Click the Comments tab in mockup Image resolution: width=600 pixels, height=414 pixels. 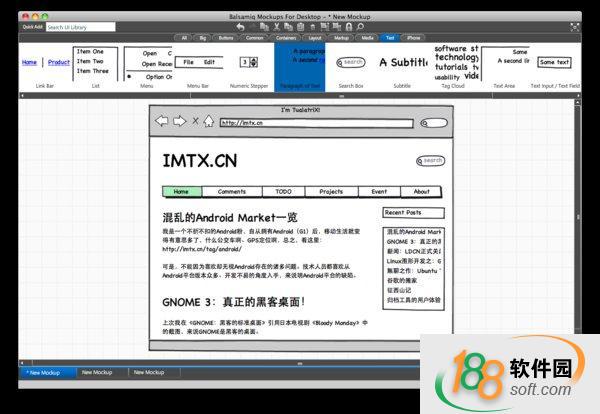coord(232,191)
